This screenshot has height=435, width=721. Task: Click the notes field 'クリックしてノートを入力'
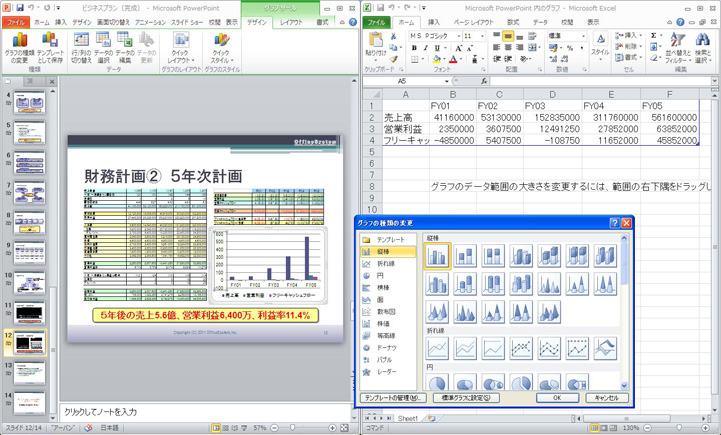pos(205,412)
